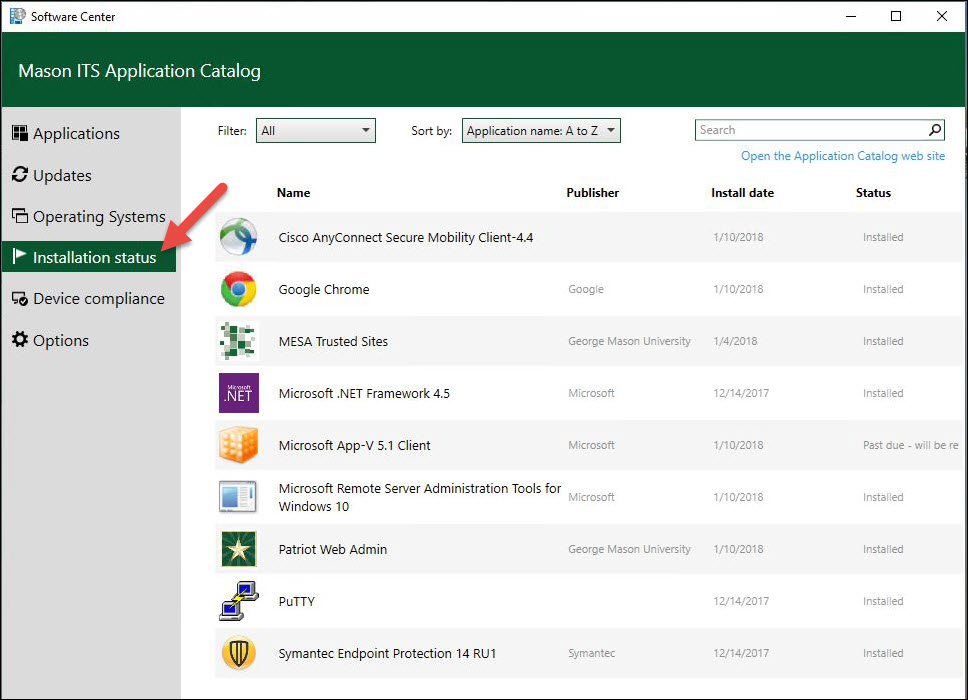Open the Device compliance section
Image resolution: width=968 pixels, height=700 pixels.
click(x=98, y=299)
